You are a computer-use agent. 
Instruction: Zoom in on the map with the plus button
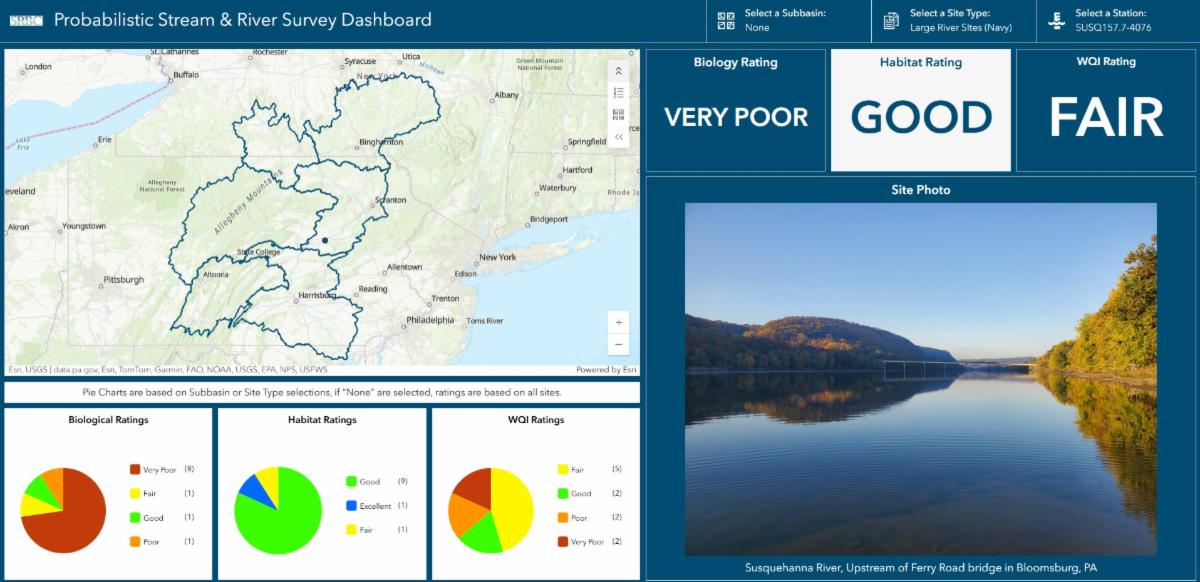coord(619,323)
